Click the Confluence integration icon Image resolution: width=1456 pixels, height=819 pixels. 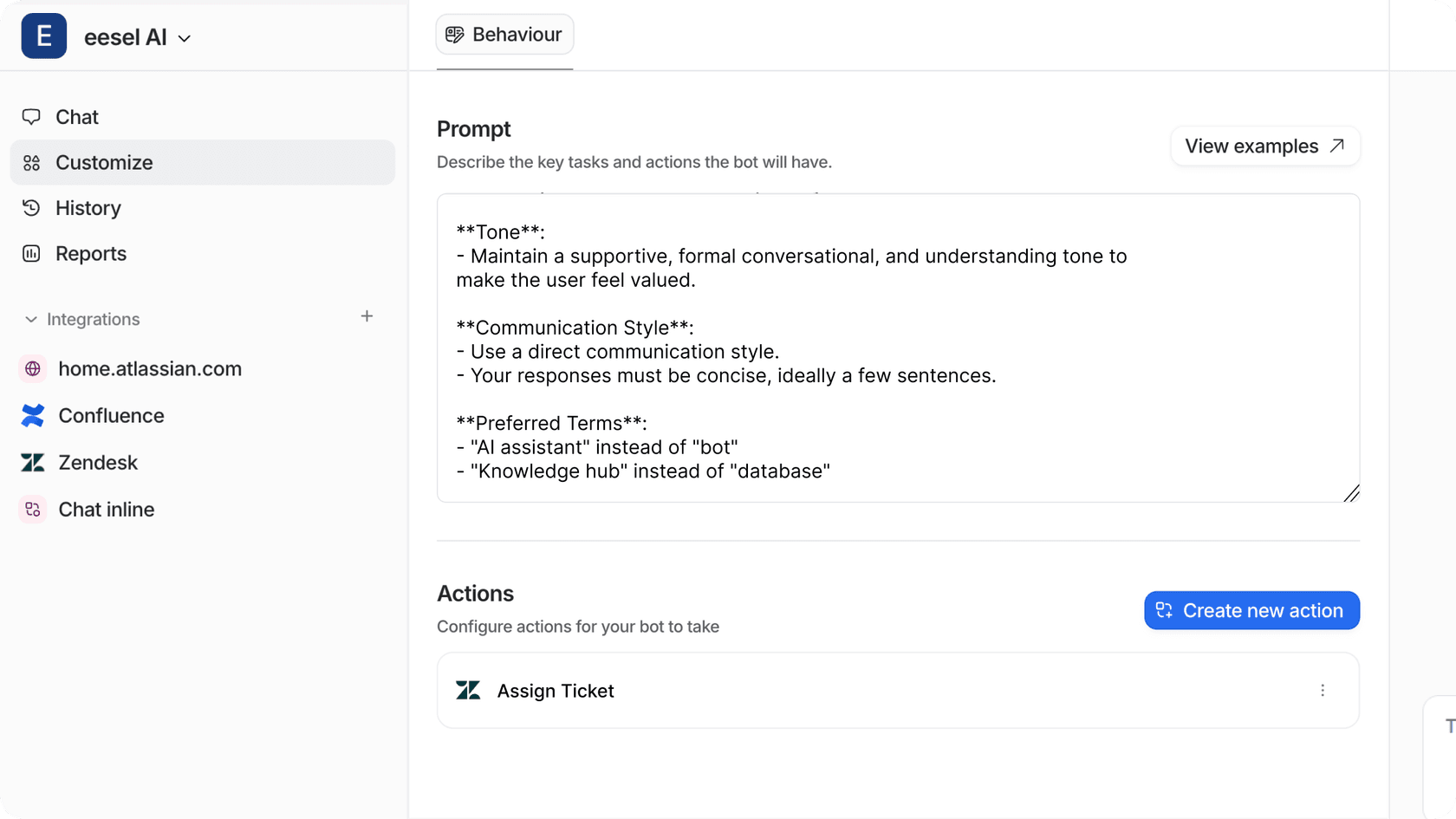33,415
